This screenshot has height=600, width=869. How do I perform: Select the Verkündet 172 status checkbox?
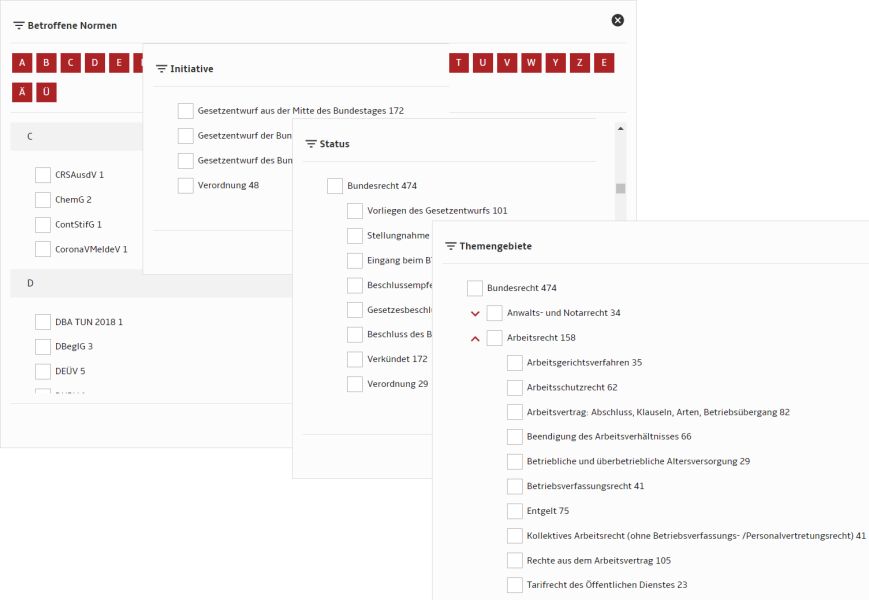tap(355, 359)
